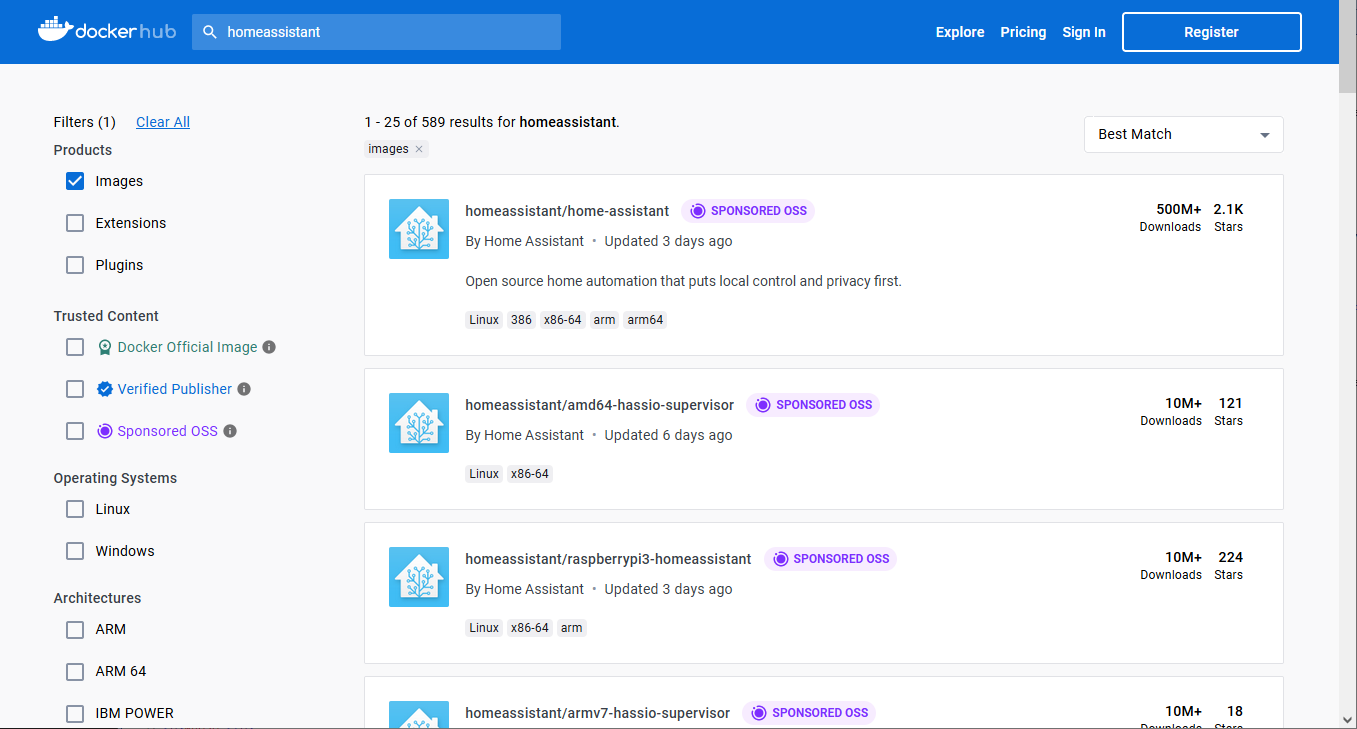Click the Register button
Viewport: 1357px width, 729px height.
click(1211, 32)
